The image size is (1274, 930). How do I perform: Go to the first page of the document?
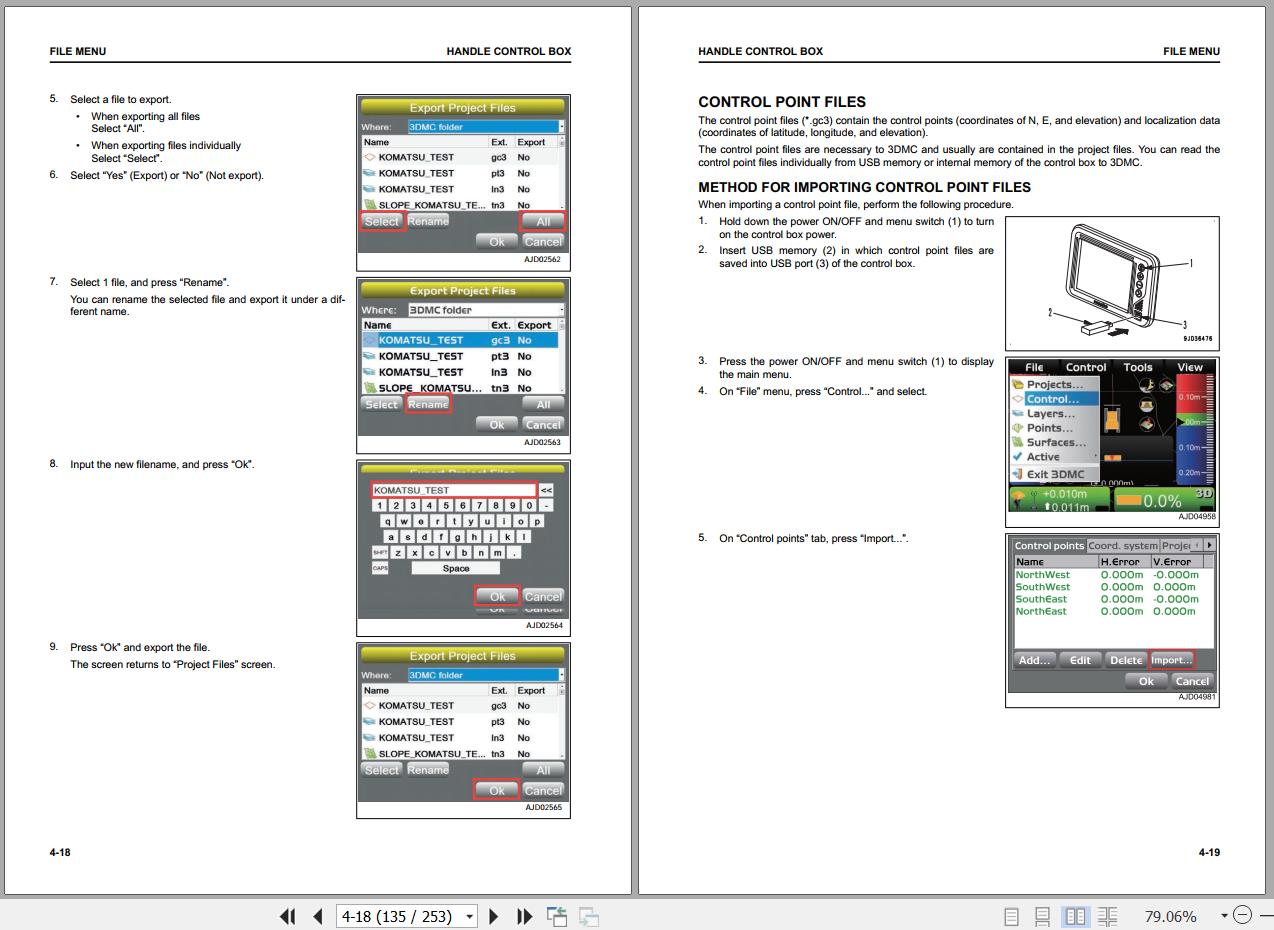[x=288, y=916]
